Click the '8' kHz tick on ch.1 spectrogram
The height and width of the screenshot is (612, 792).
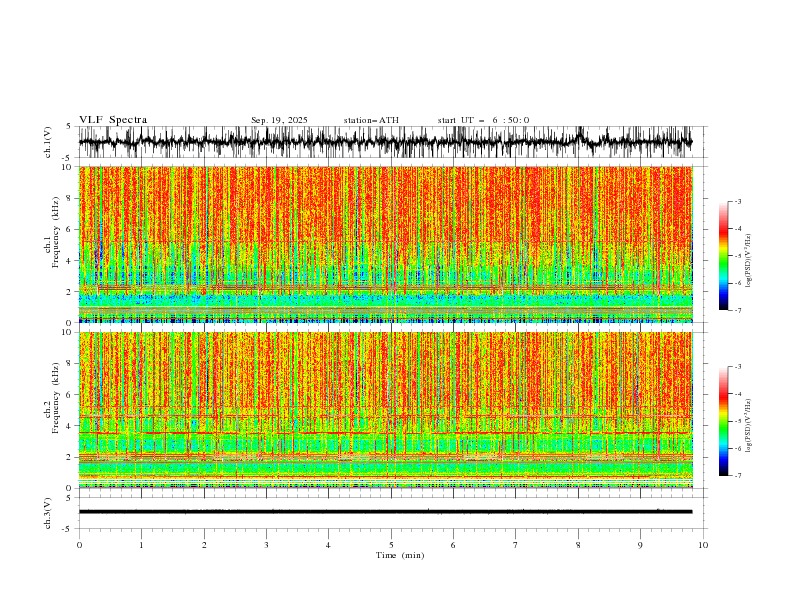[x=71, y=198]
